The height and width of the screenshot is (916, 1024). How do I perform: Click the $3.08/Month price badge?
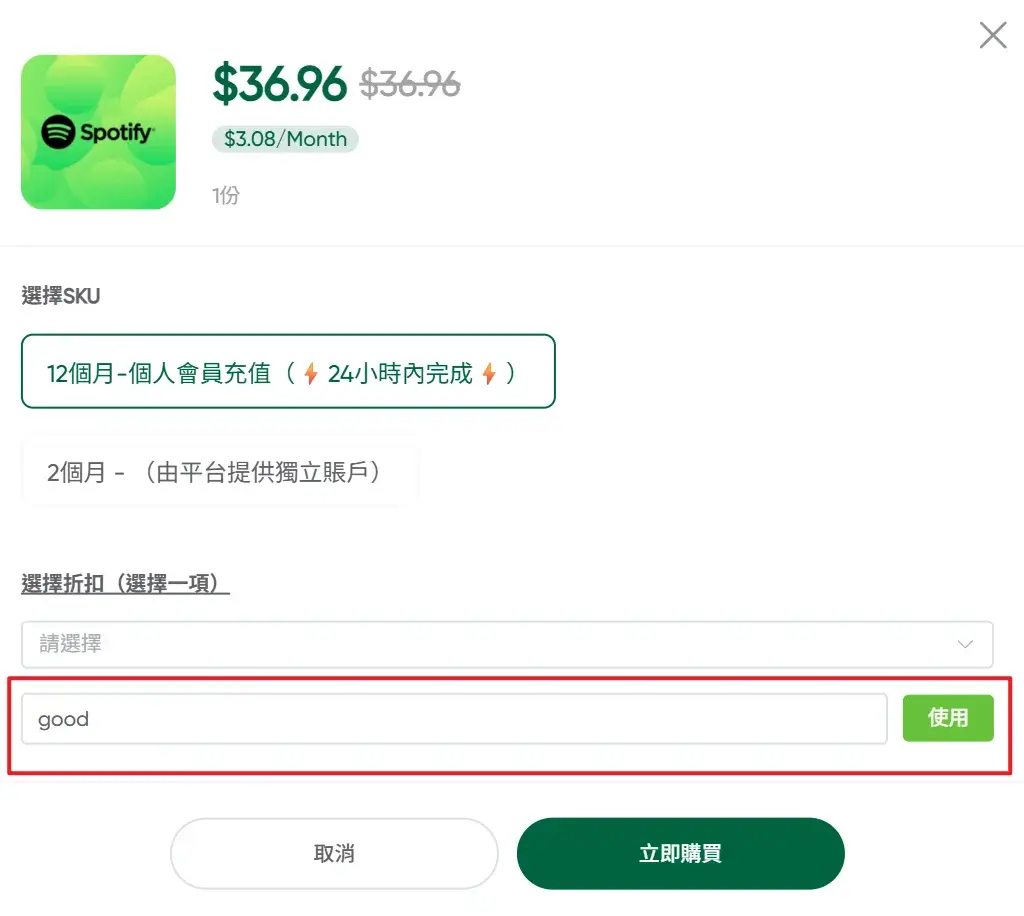point(285,139)
